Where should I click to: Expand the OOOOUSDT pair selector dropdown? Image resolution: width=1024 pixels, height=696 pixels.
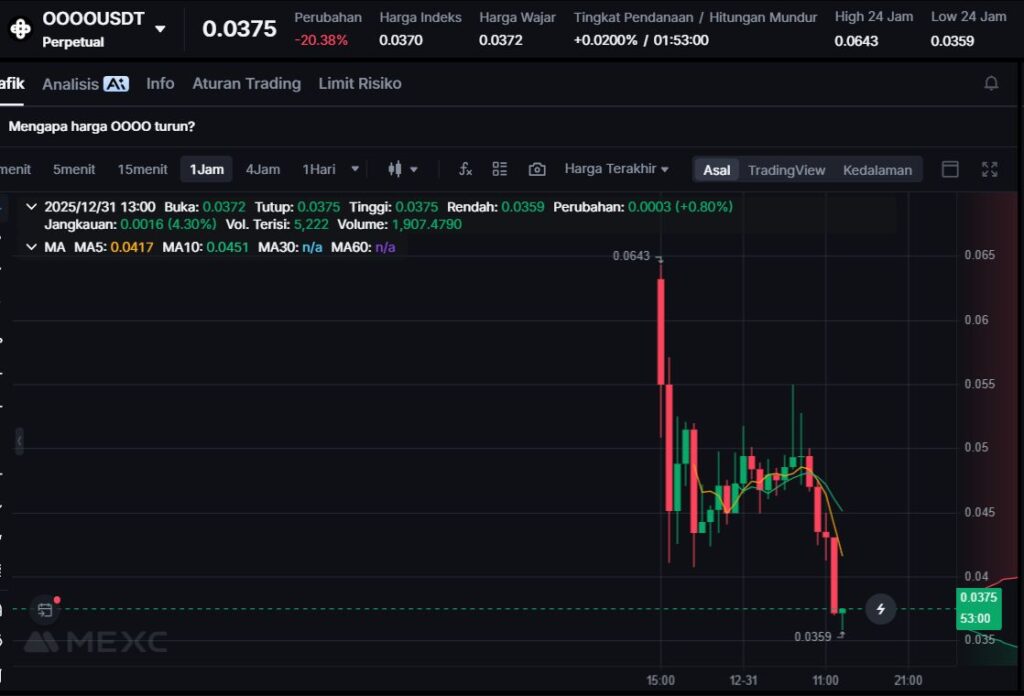(160, 29)
